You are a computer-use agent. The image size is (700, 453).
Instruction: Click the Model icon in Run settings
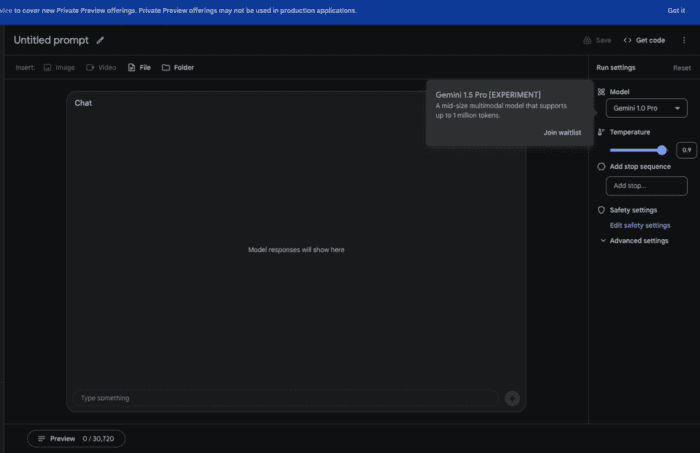601,92
